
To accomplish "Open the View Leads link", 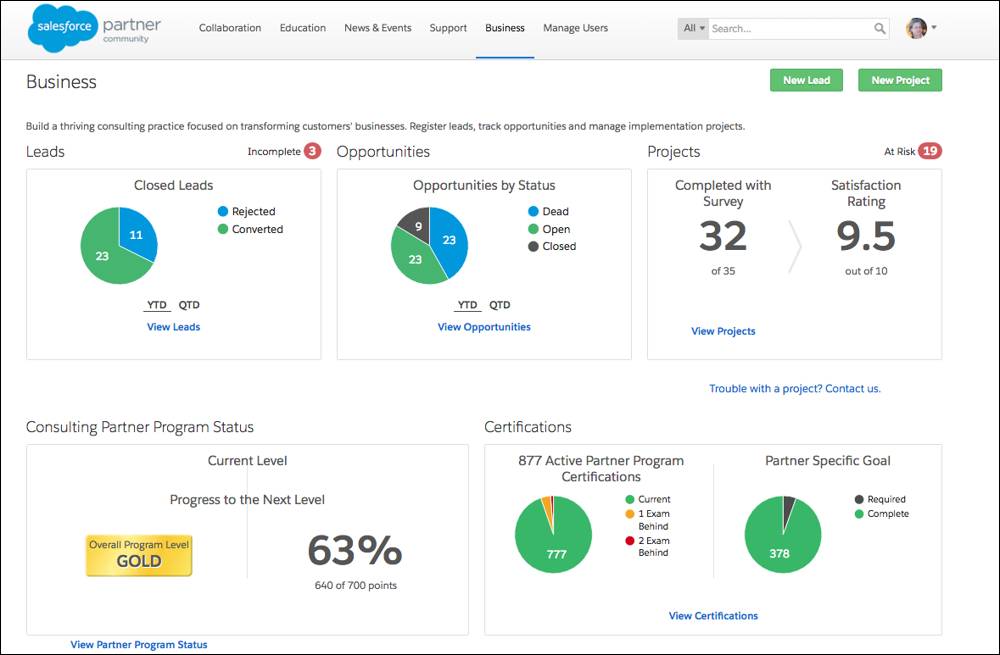I will coord(173,327).
